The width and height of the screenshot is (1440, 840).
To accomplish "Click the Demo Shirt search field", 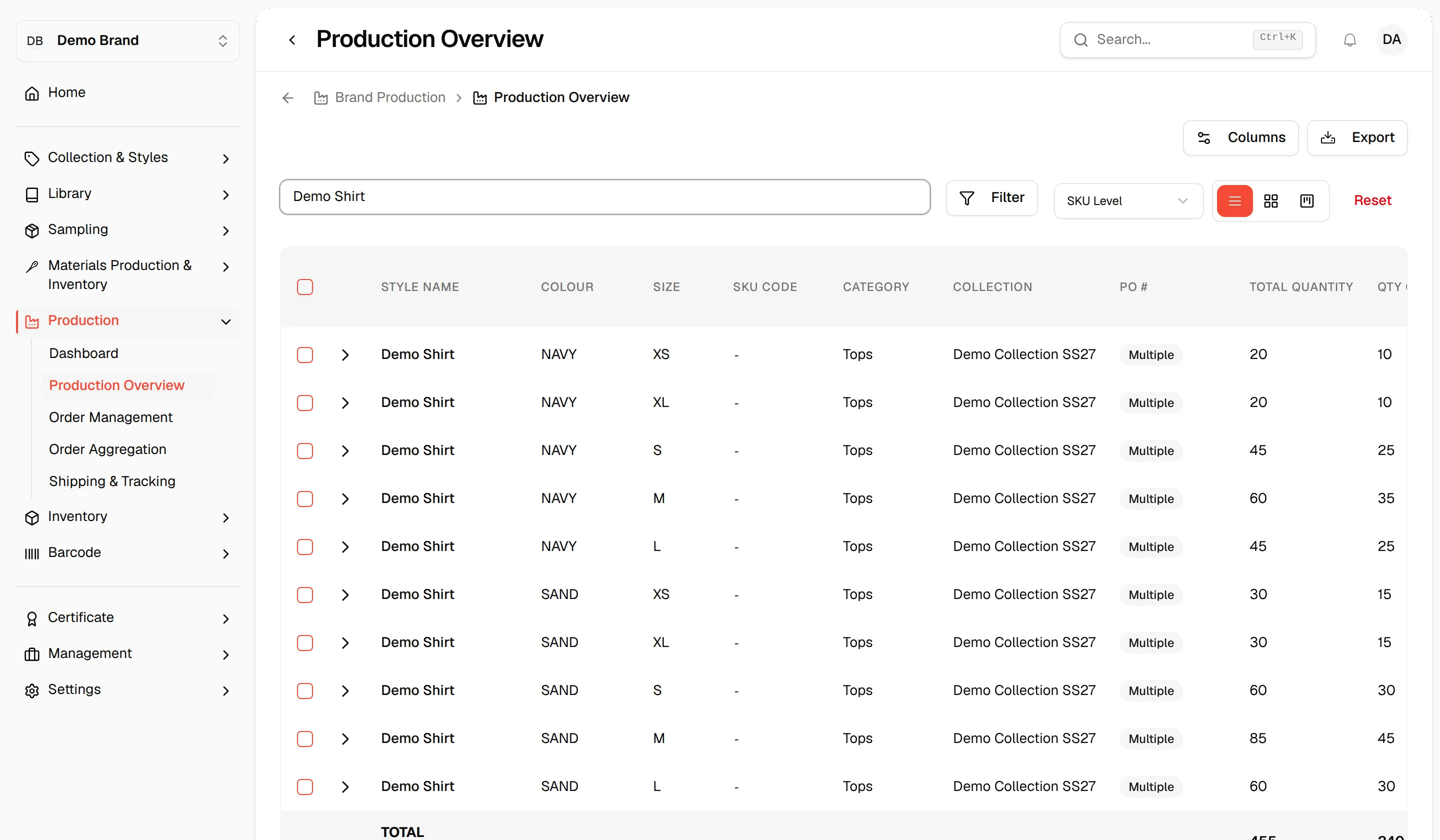I will click(604, 196).
